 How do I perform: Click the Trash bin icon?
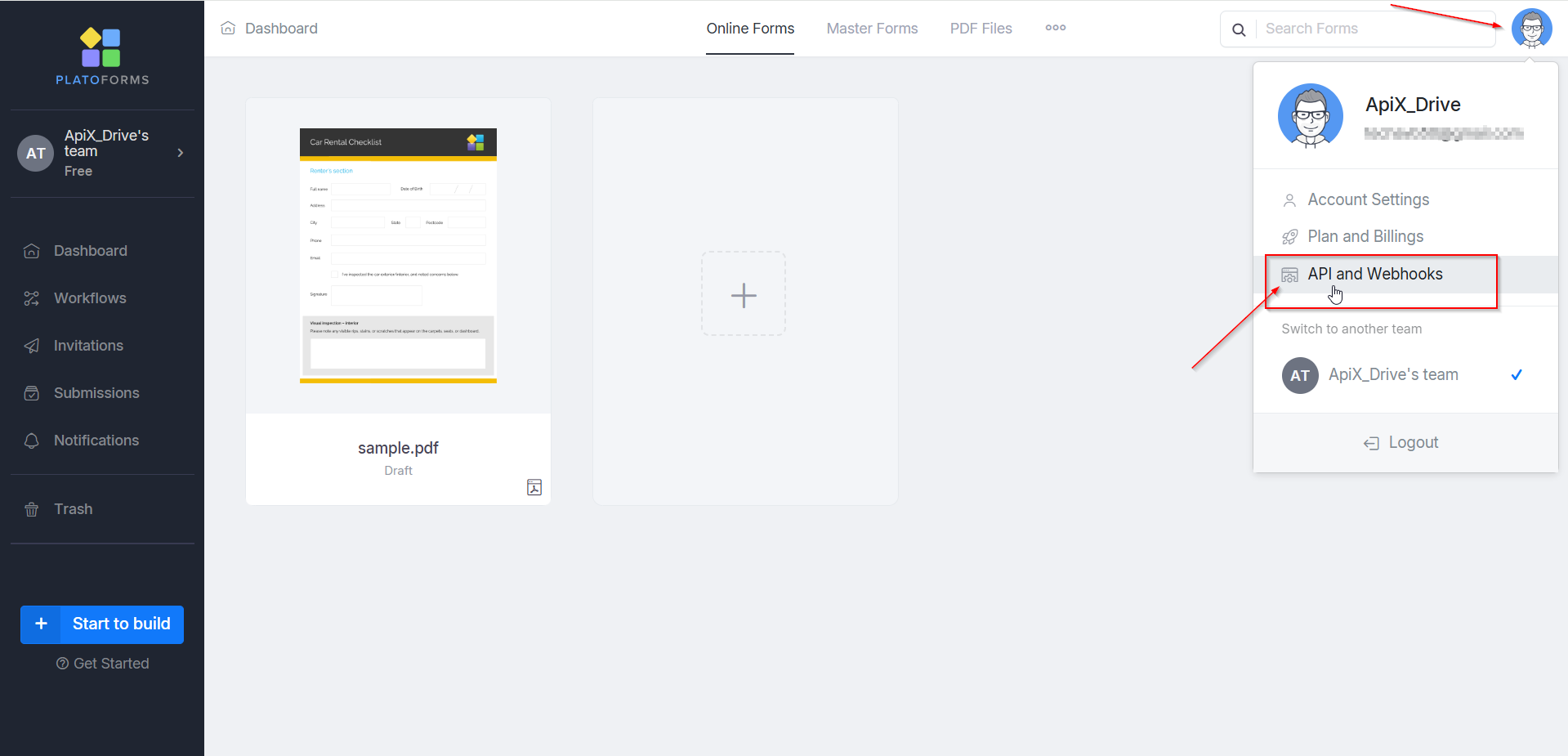point(32,509)
